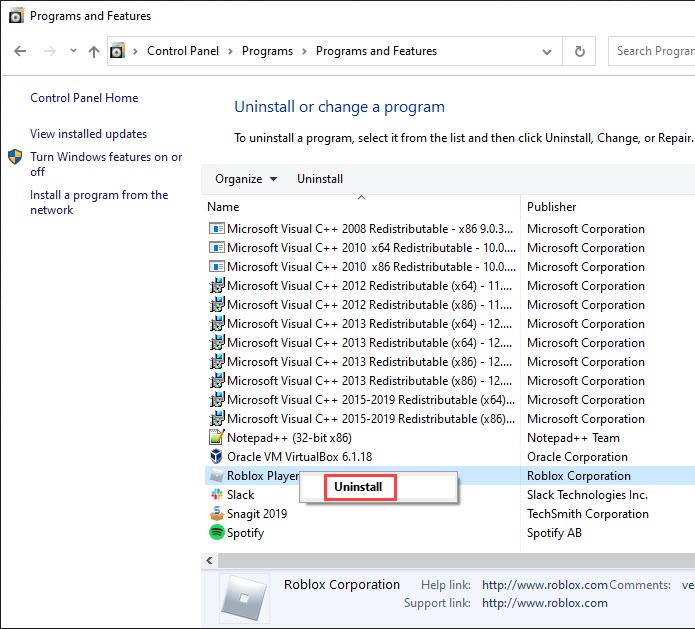Click Spotify AB publisher cell
This screenshot has height=629, width=695.
(554, 533)
